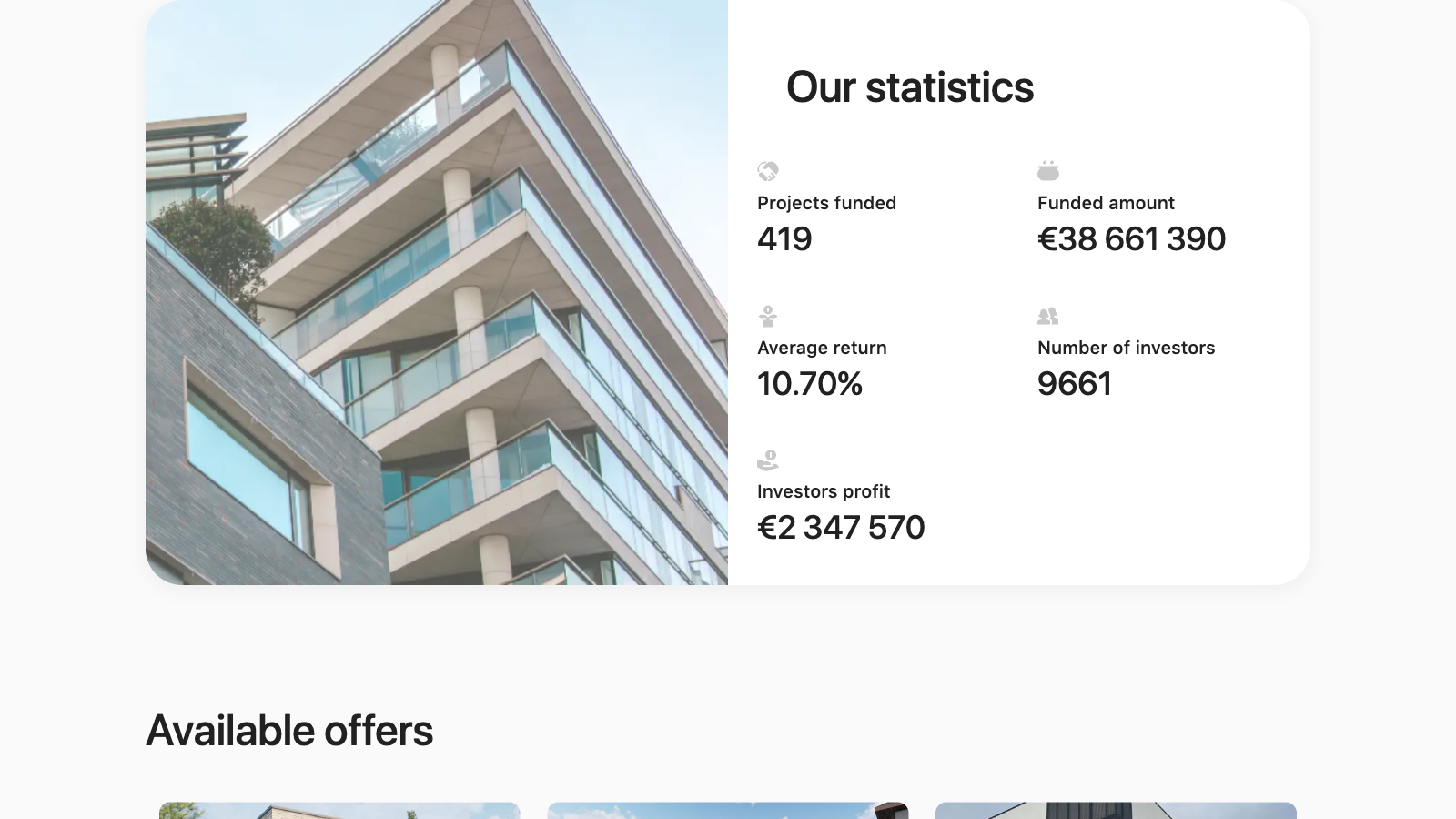Image resolution: width=1456 pixels, height=819 pixels.
Task: Click the Number of investors label
Action: click(x=1126, y=347)
